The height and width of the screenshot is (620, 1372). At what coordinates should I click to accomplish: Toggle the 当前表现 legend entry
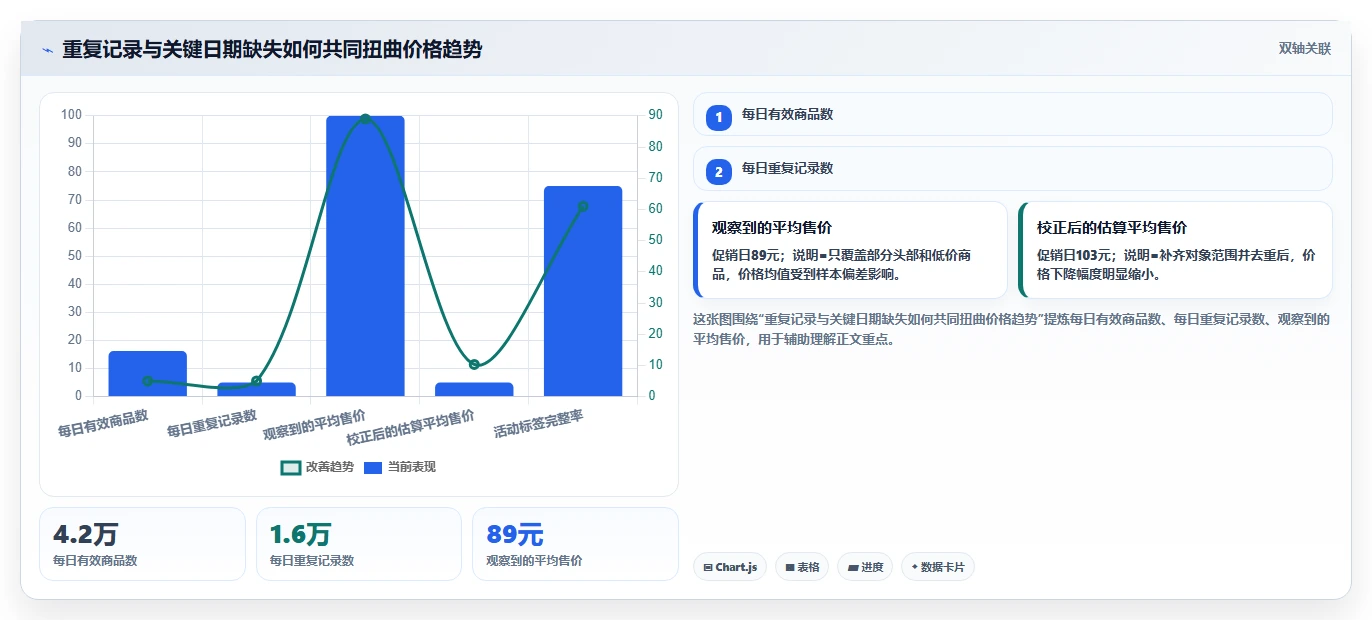(399, 467)
